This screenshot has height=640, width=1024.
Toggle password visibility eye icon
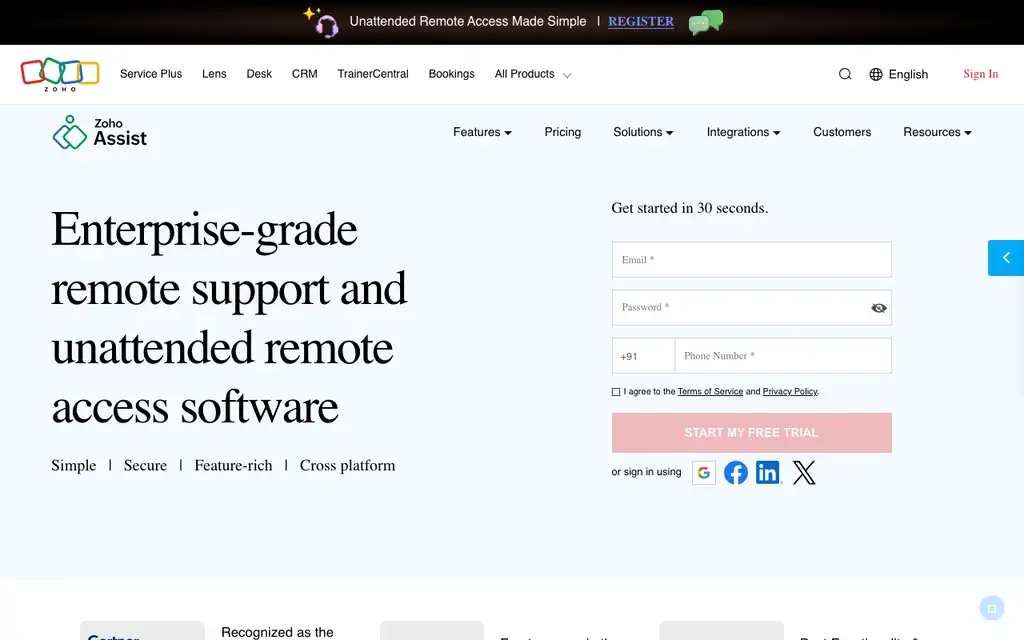878,308
